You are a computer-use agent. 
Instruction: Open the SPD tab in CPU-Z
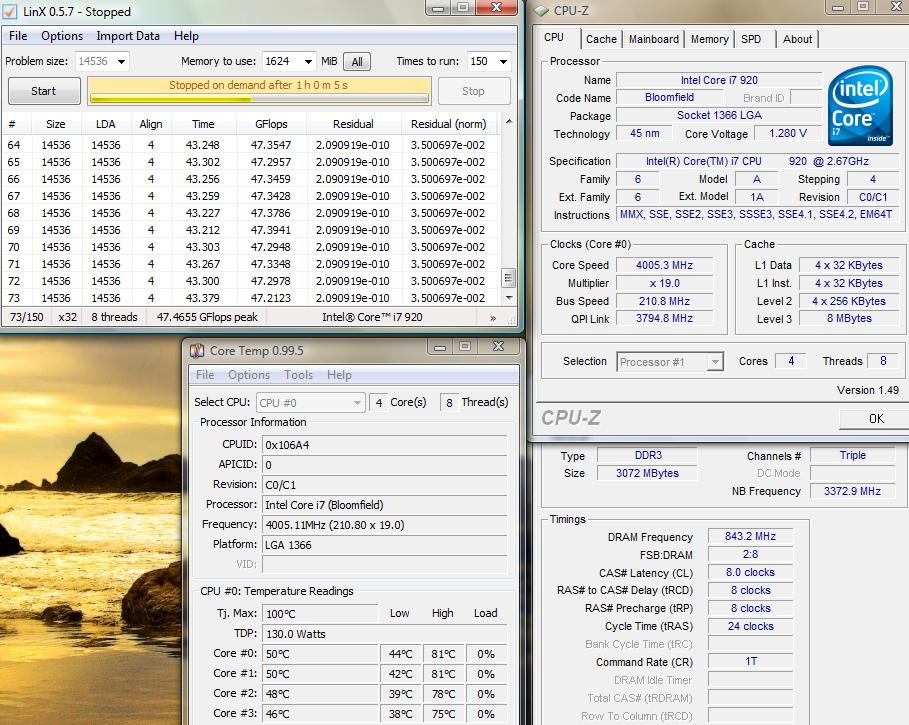750,39
